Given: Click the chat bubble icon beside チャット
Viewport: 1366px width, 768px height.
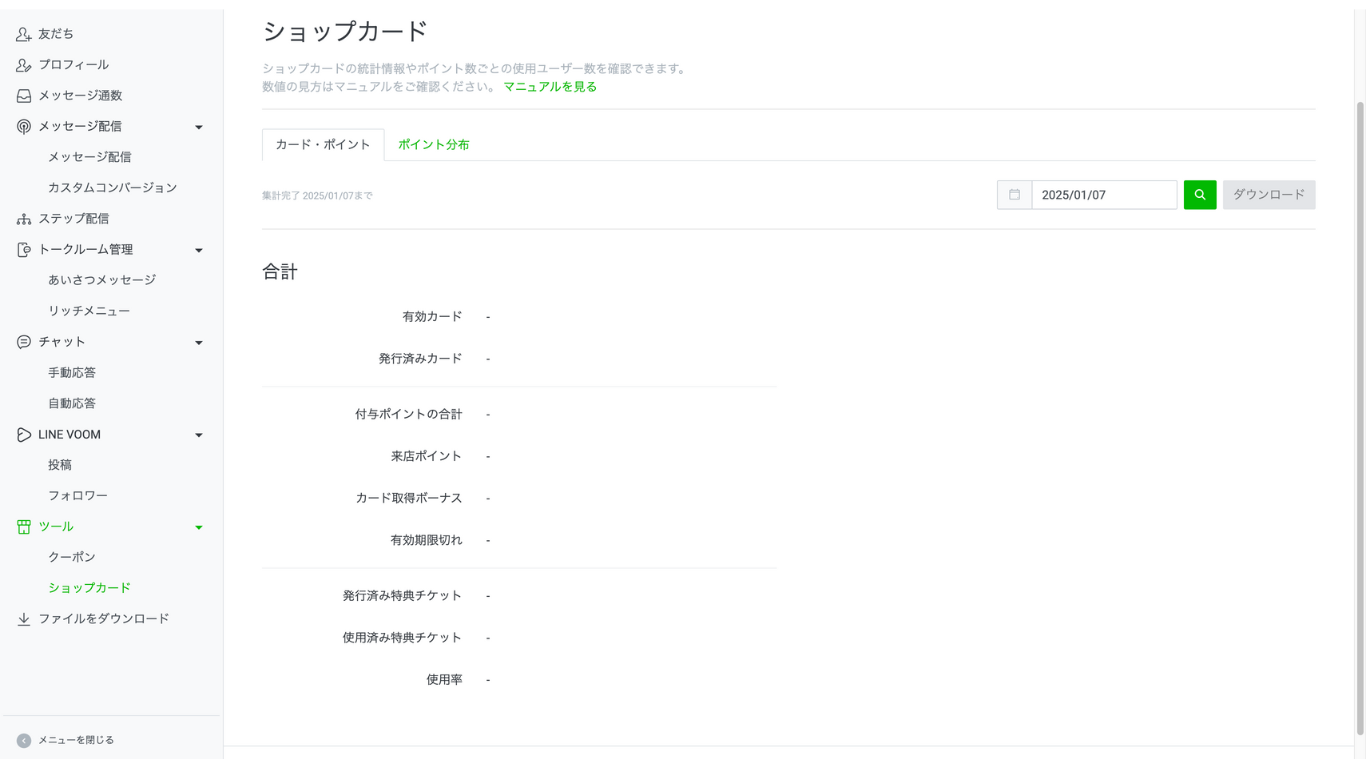Looking at the screenshot, I should click(24, 342).
